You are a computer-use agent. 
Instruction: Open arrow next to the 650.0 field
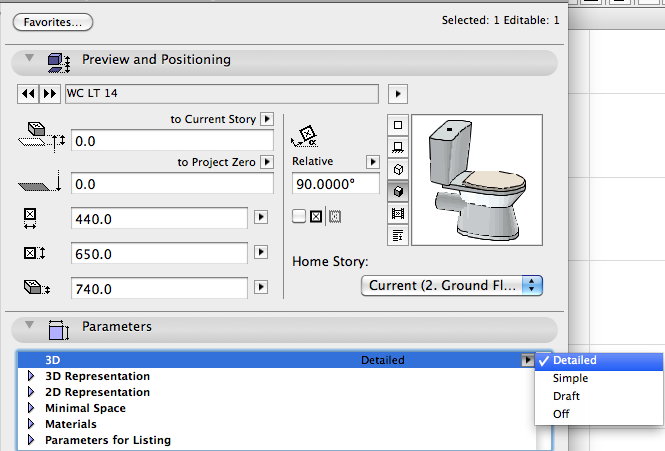pos(261,252)
